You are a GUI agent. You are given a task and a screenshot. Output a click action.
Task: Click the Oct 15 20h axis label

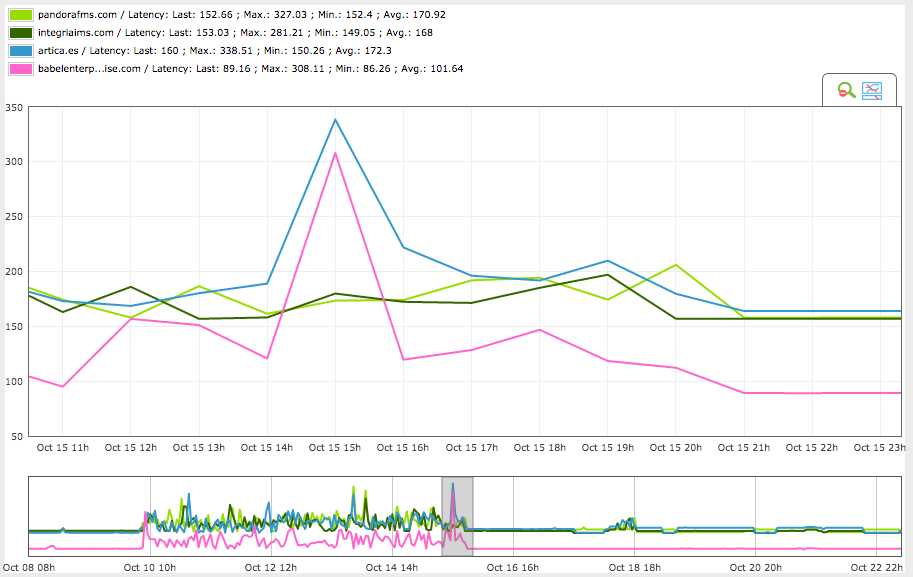675,448
